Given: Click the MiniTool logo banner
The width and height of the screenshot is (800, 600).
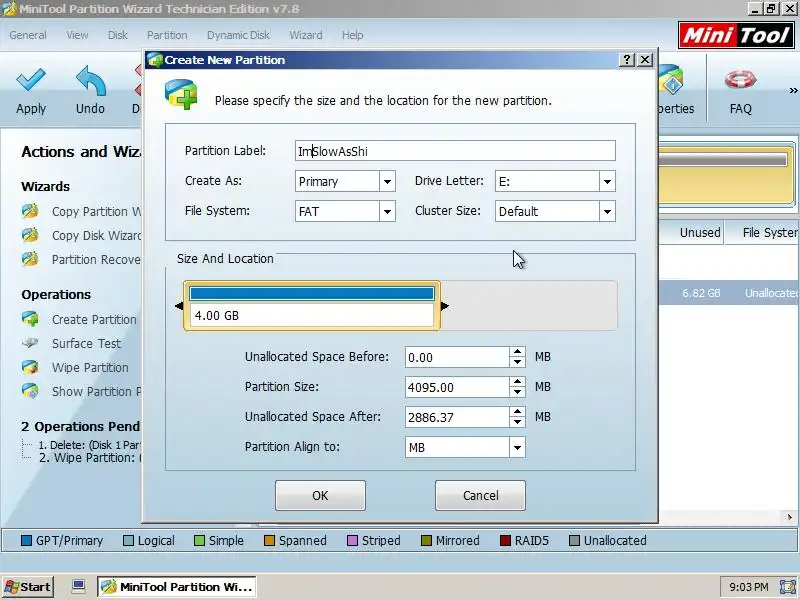Looking at the screenshot, I should tap(736, 35).
